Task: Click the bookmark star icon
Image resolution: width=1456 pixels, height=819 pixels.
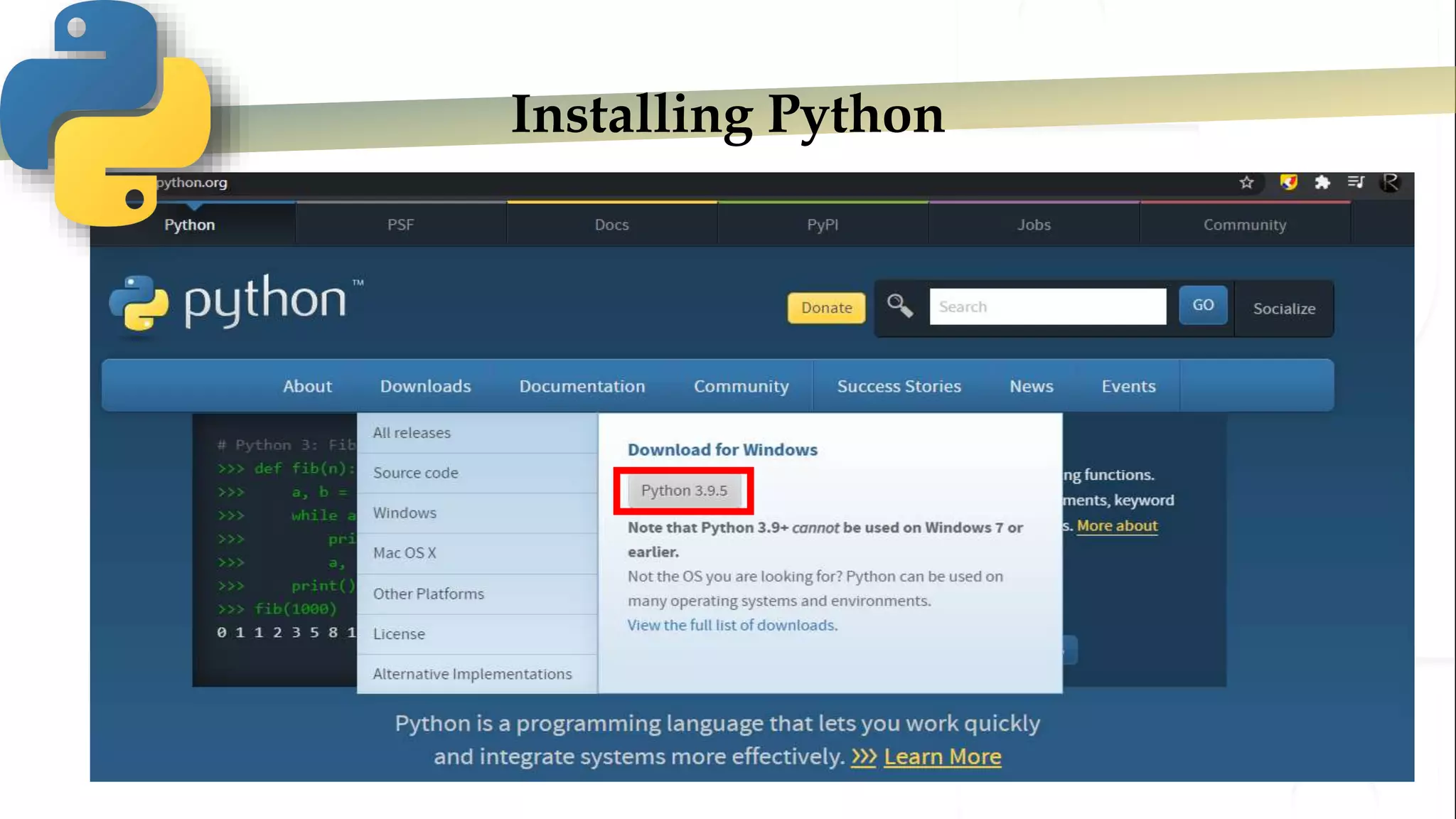Action: click(x=1246, y=183)
